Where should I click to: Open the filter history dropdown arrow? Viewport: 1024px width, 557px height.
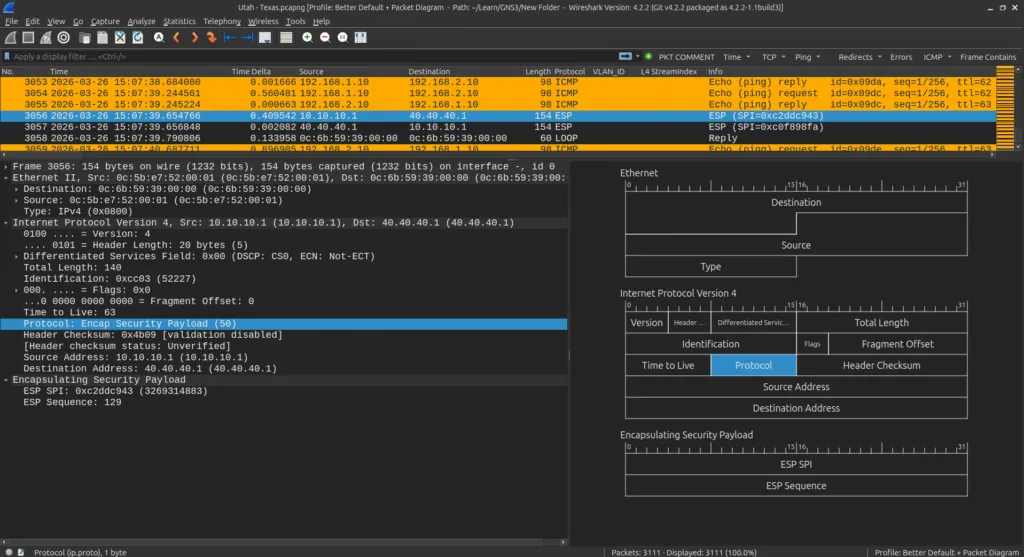pos(638,57)
